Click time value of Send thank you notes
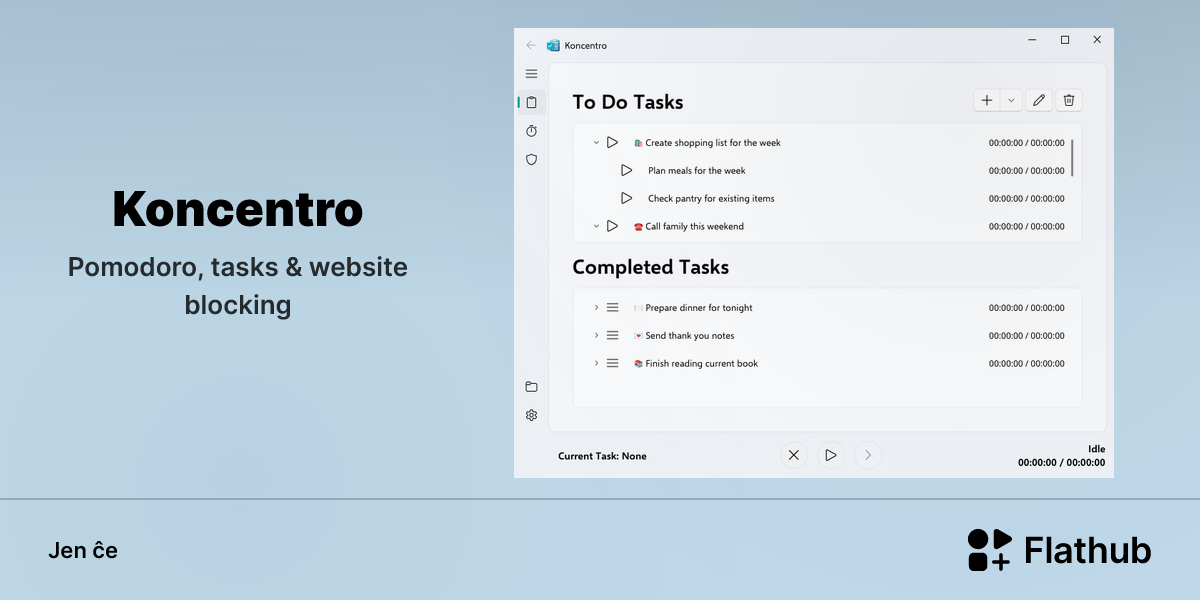 tap(1027, 336)
